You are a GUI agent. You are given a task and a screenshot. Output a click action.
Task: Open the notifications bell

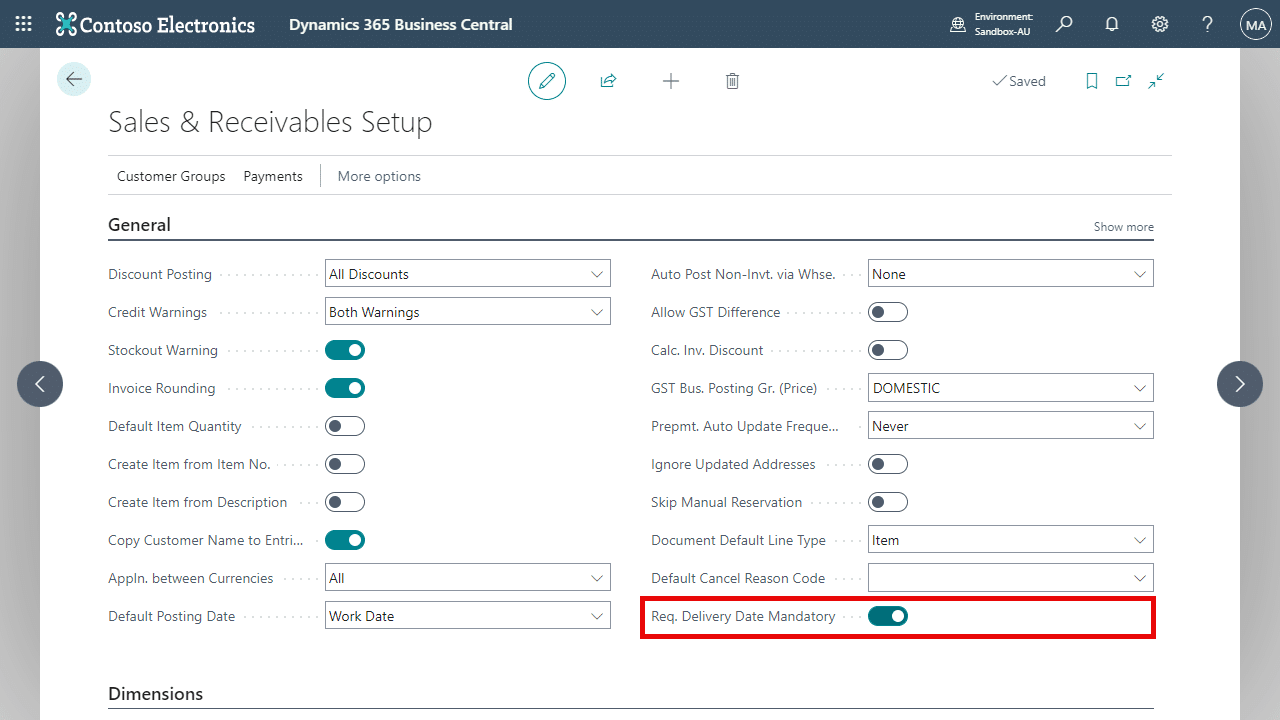tap(1112, 24)
